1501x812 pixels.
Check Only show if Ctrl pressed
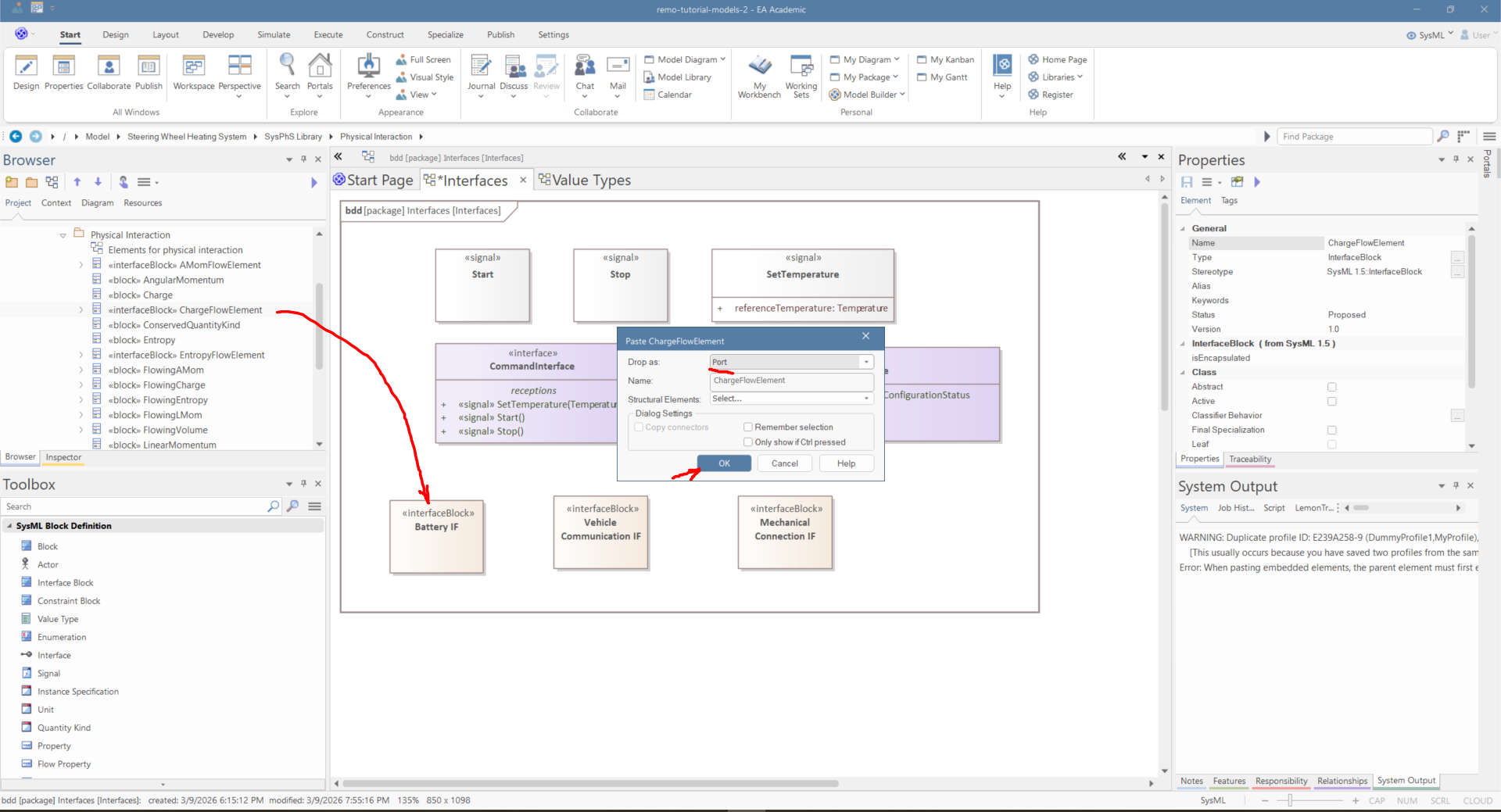748,442
